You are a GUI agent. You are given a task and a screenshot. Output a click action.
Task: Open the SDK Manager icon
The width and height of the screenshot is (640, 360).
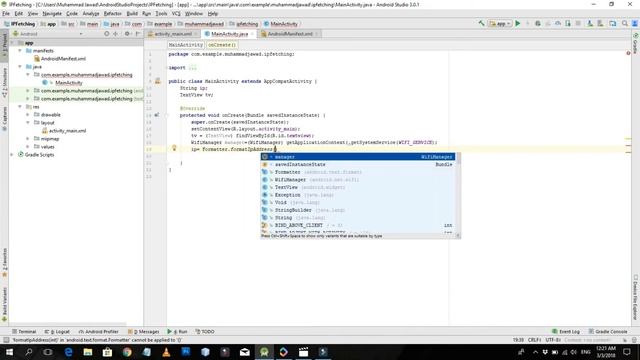600,24
